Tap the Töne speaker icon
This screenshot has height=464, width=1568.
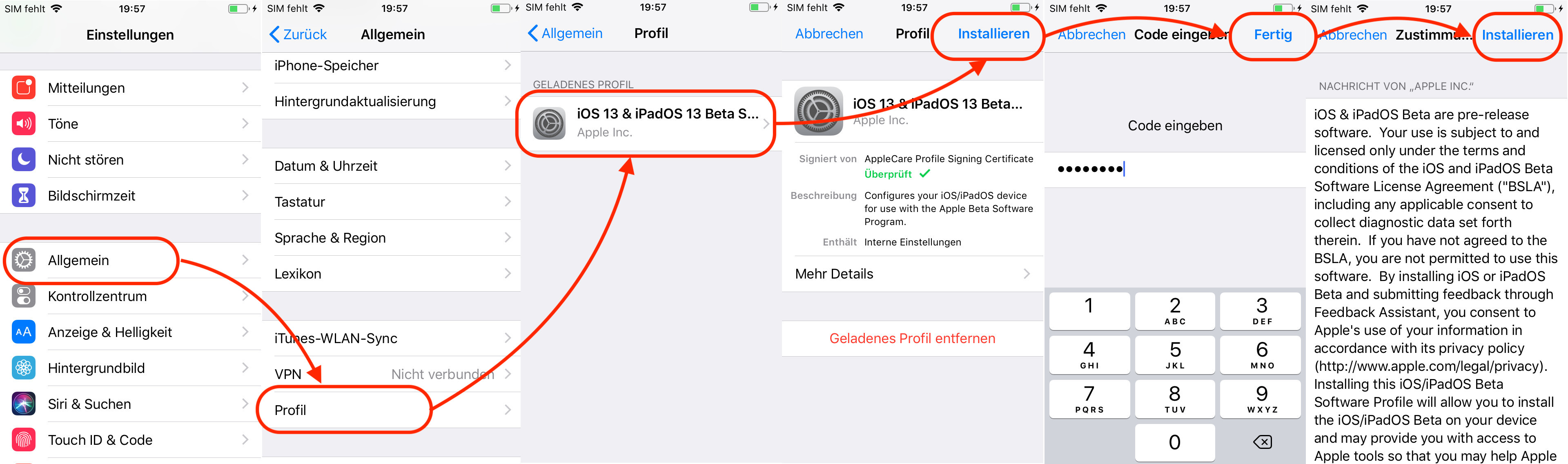click(24, 124)
